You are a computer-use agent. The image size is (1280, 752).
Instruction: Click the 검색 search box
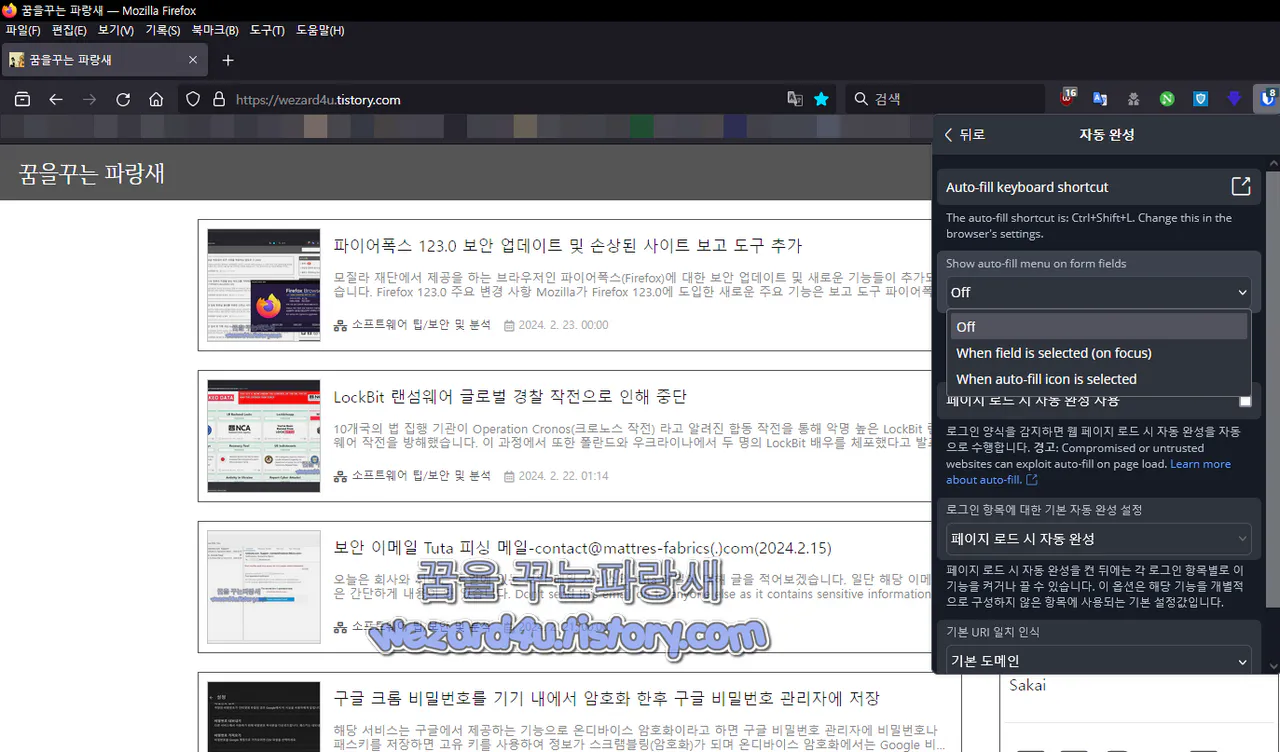(945, 99)
